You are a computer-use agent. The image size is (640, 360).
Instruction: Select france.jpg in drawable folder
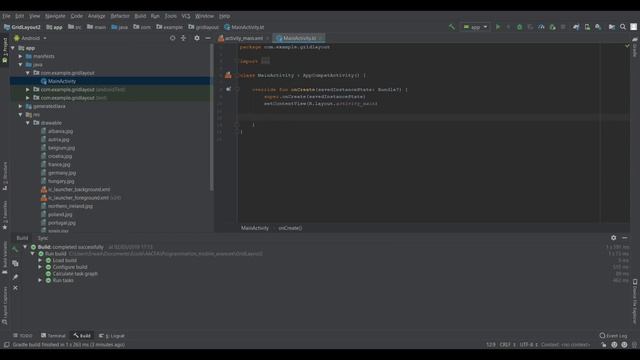point(59,164)
